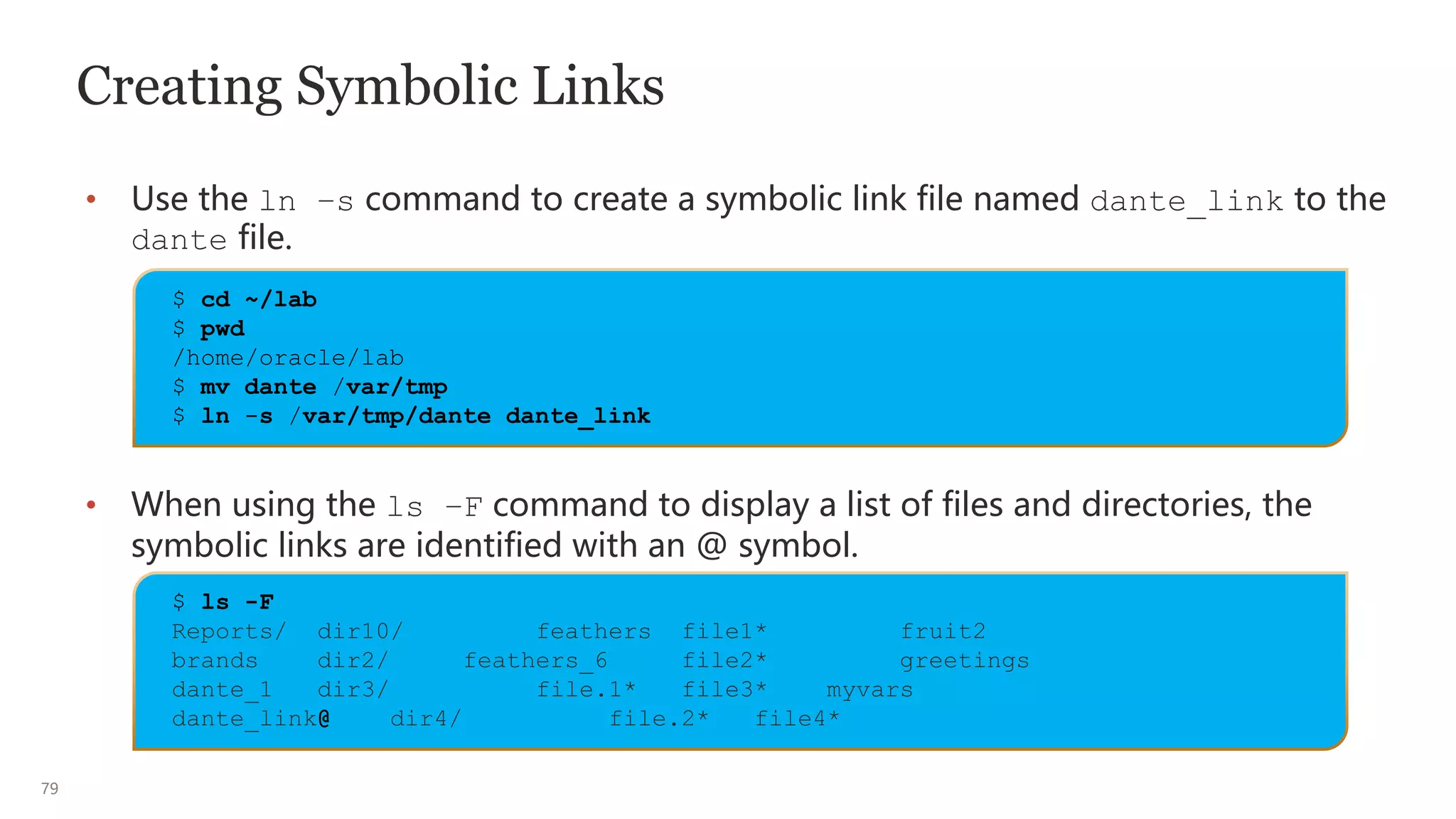The width and height of the screenshot is (1456, 819).
Task: Click the 'pwd' command line
Action: click(208, 329)
